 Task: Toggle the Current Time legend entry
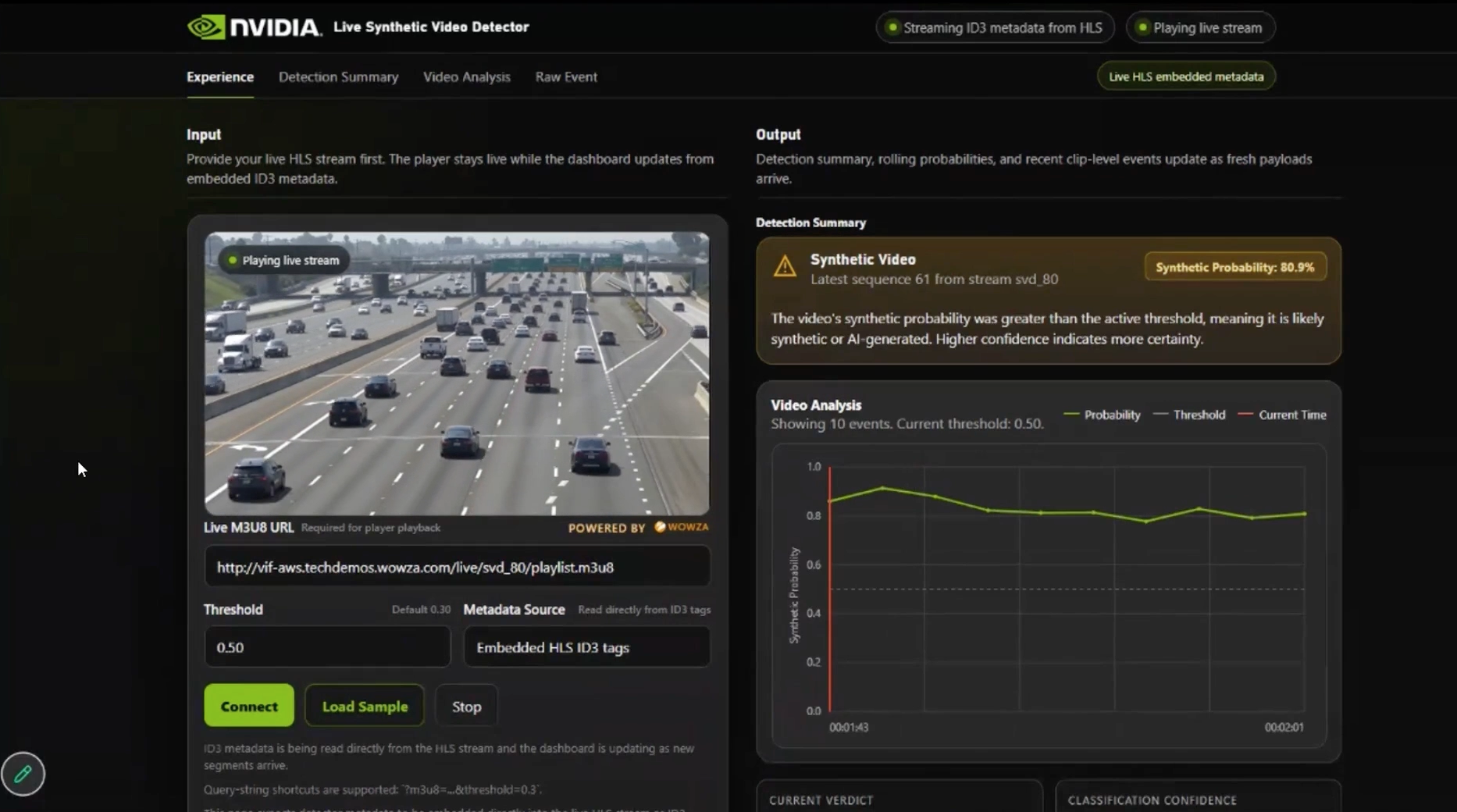click(1282, 415)
